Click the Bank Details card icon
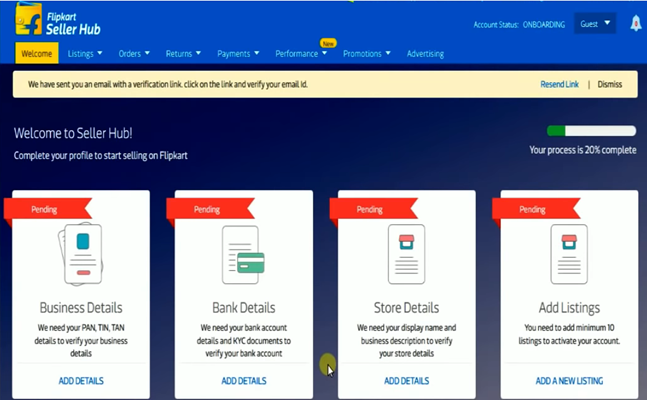Image resolution: width=647 pixels, height=400 pixels. click(x=243, y=254)
